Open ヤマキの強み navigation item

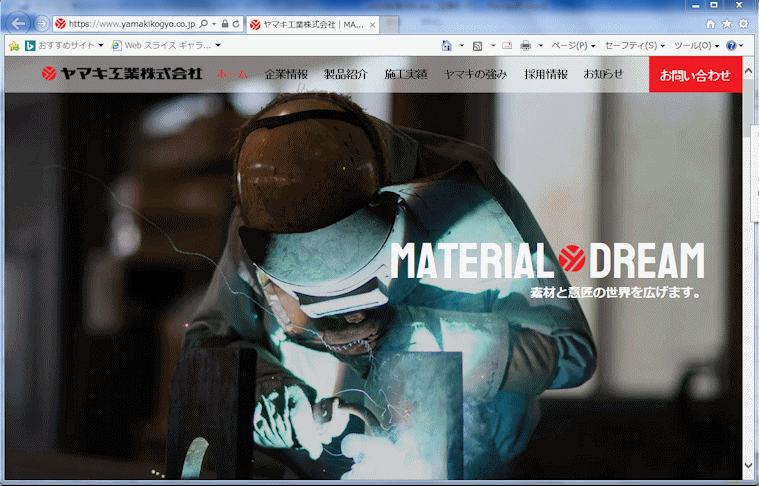[x=475, y=74]
